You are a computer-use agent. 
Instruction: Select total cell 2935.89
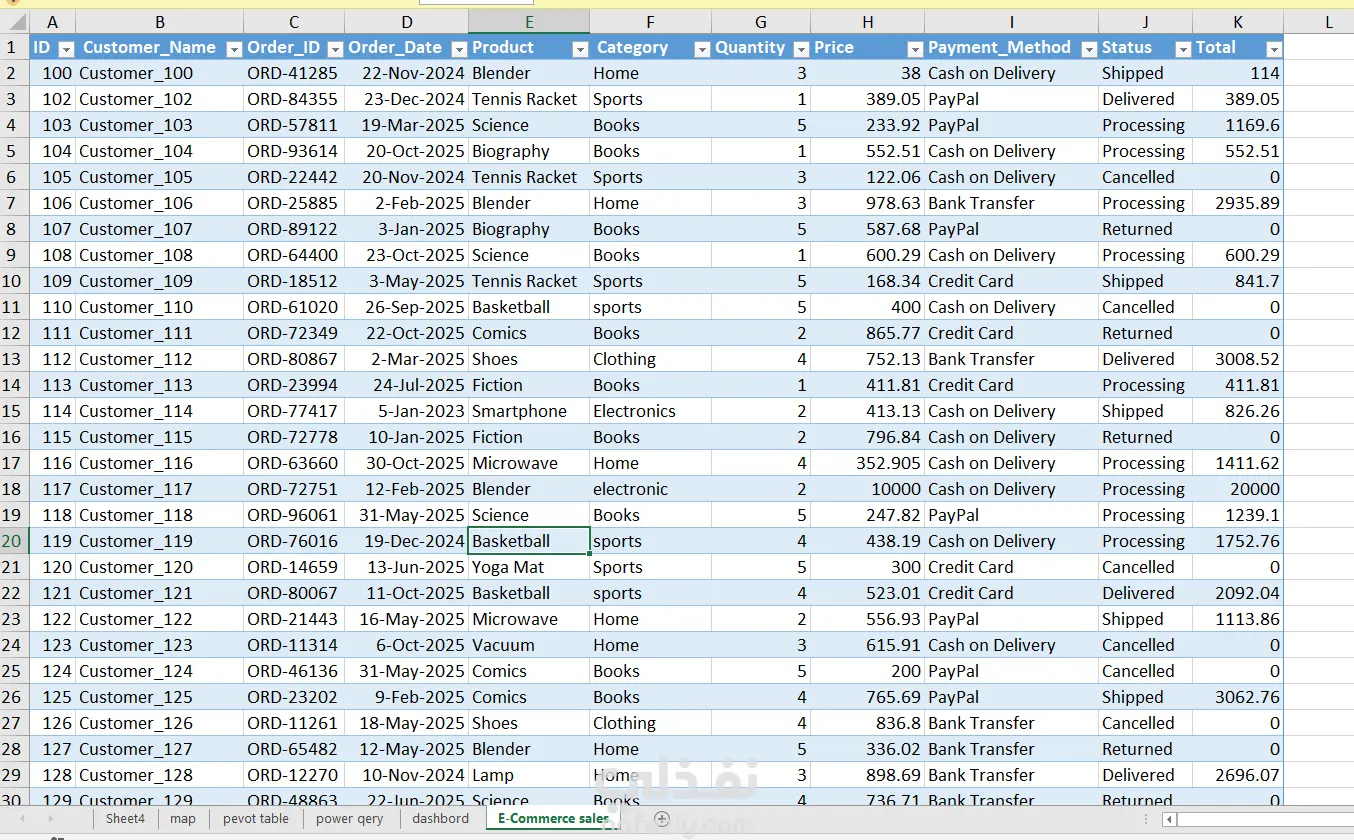(x=1238, y=203)
